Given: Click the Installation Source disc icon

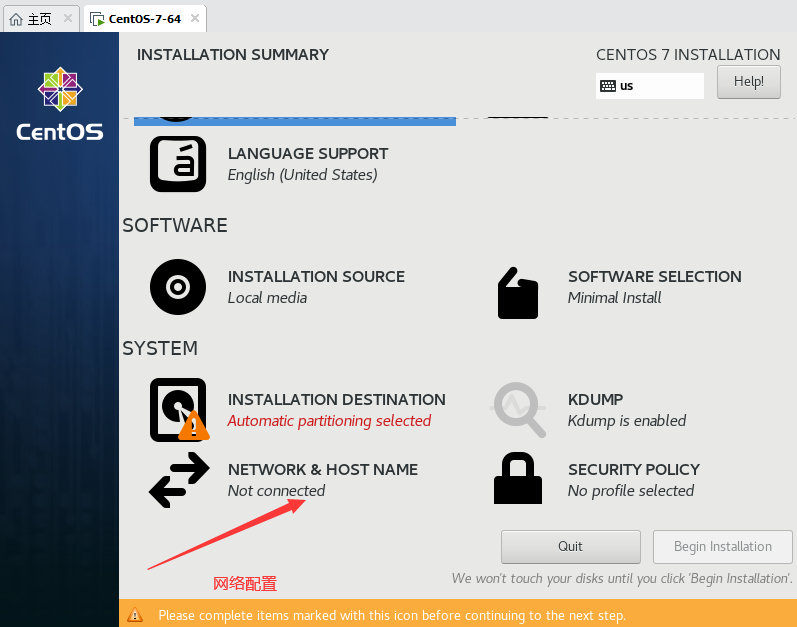Looking at the screenshot, I should tap(178, 287).
